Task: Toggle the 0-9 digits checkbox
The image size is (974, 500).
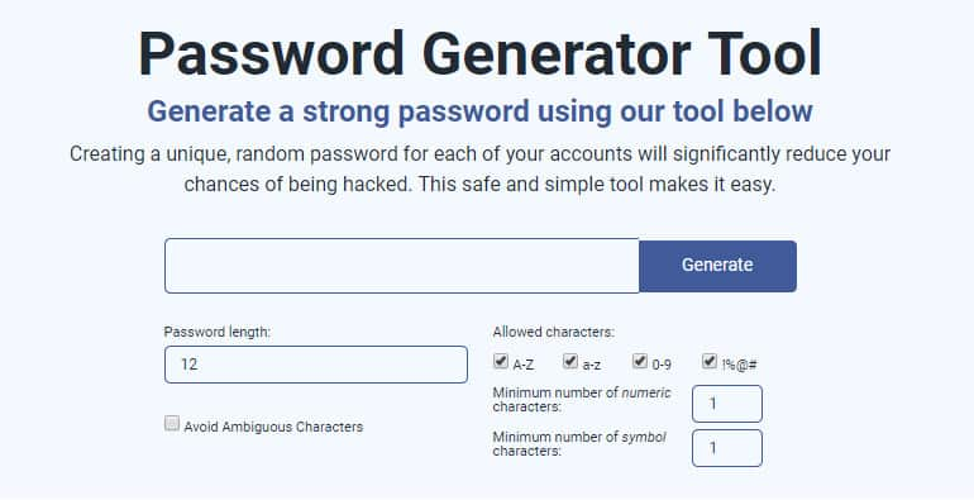Action: [640, 361]
